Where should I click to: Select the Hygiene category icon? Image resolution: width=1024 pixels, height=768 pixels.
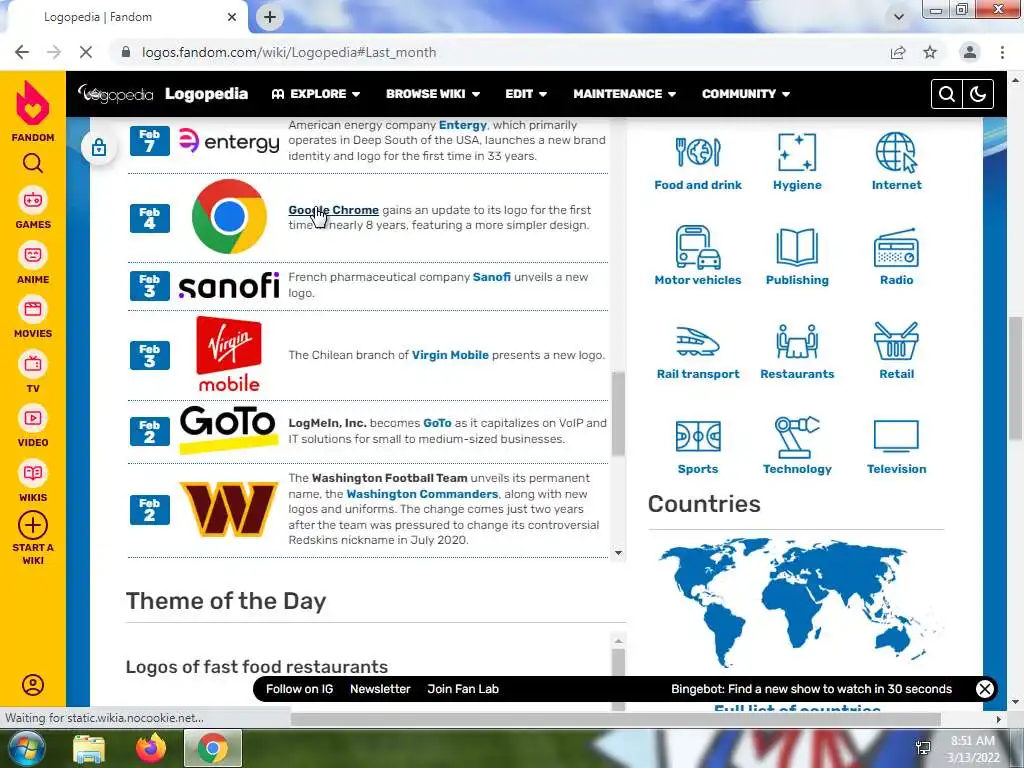tap(797, 152)
